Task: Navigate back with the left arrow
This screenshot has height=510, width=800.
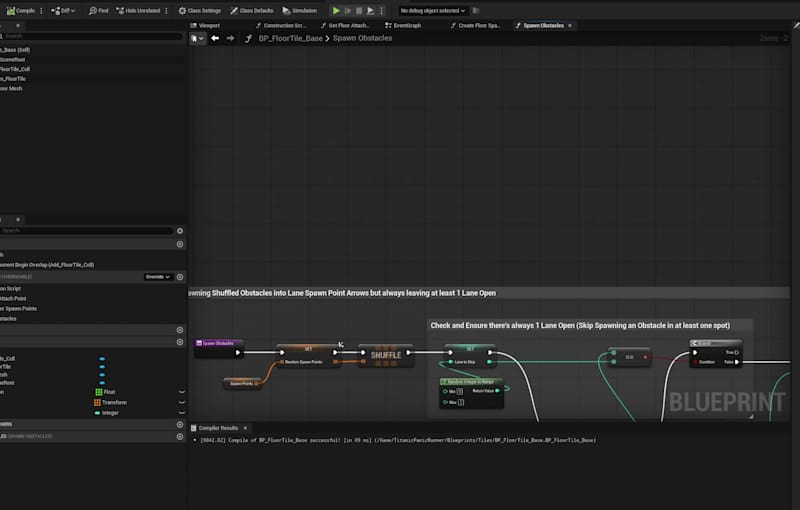Action: [215, 38]
